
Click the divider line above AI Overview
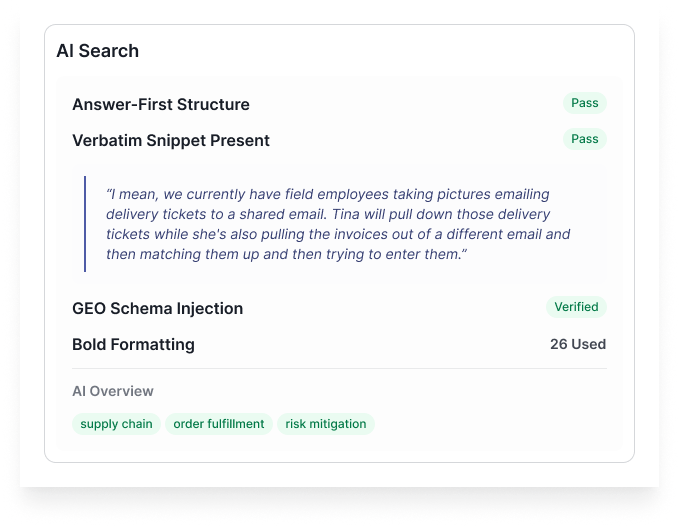(339, 368)
